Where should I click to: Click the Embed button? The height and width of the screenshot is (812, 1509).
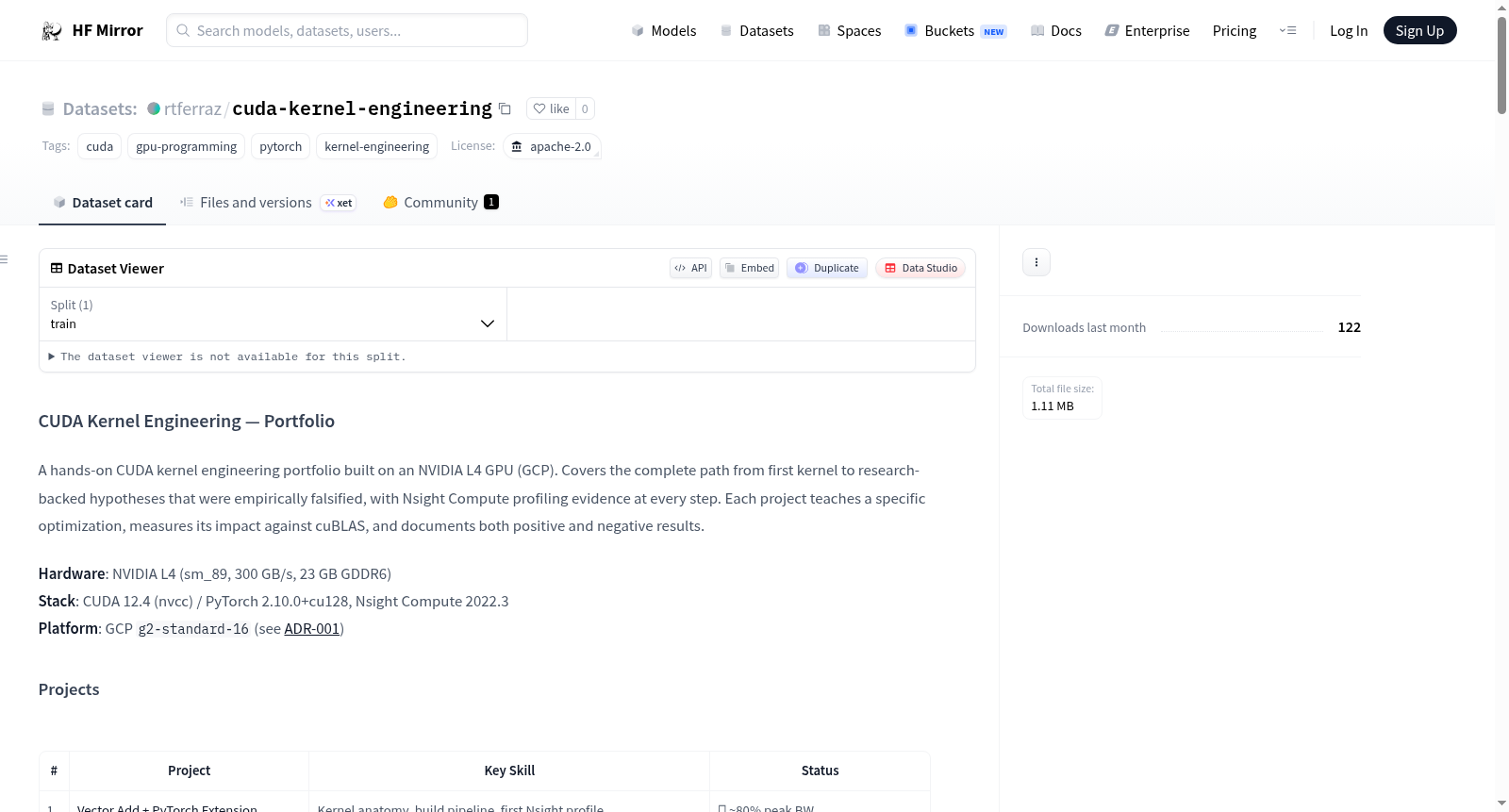click(x=750, y=268)
